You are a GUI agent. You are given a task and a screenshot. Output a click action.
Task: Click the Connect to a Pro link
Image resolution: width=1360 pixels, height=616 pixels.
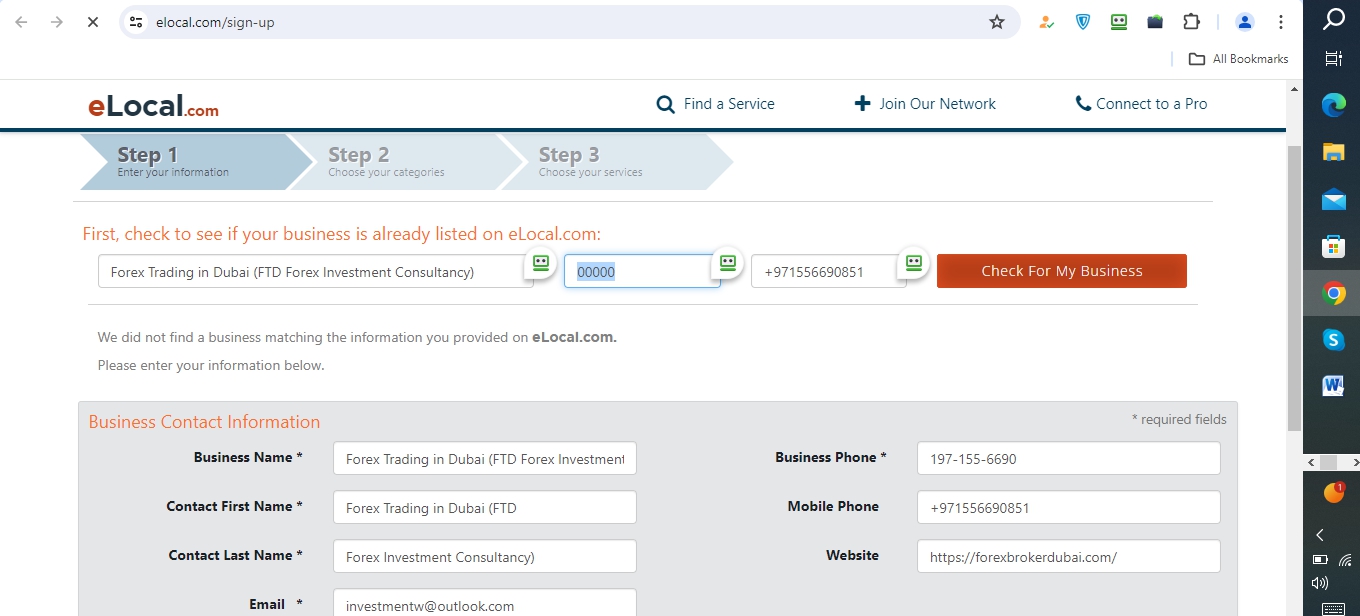pos(1141,104)
